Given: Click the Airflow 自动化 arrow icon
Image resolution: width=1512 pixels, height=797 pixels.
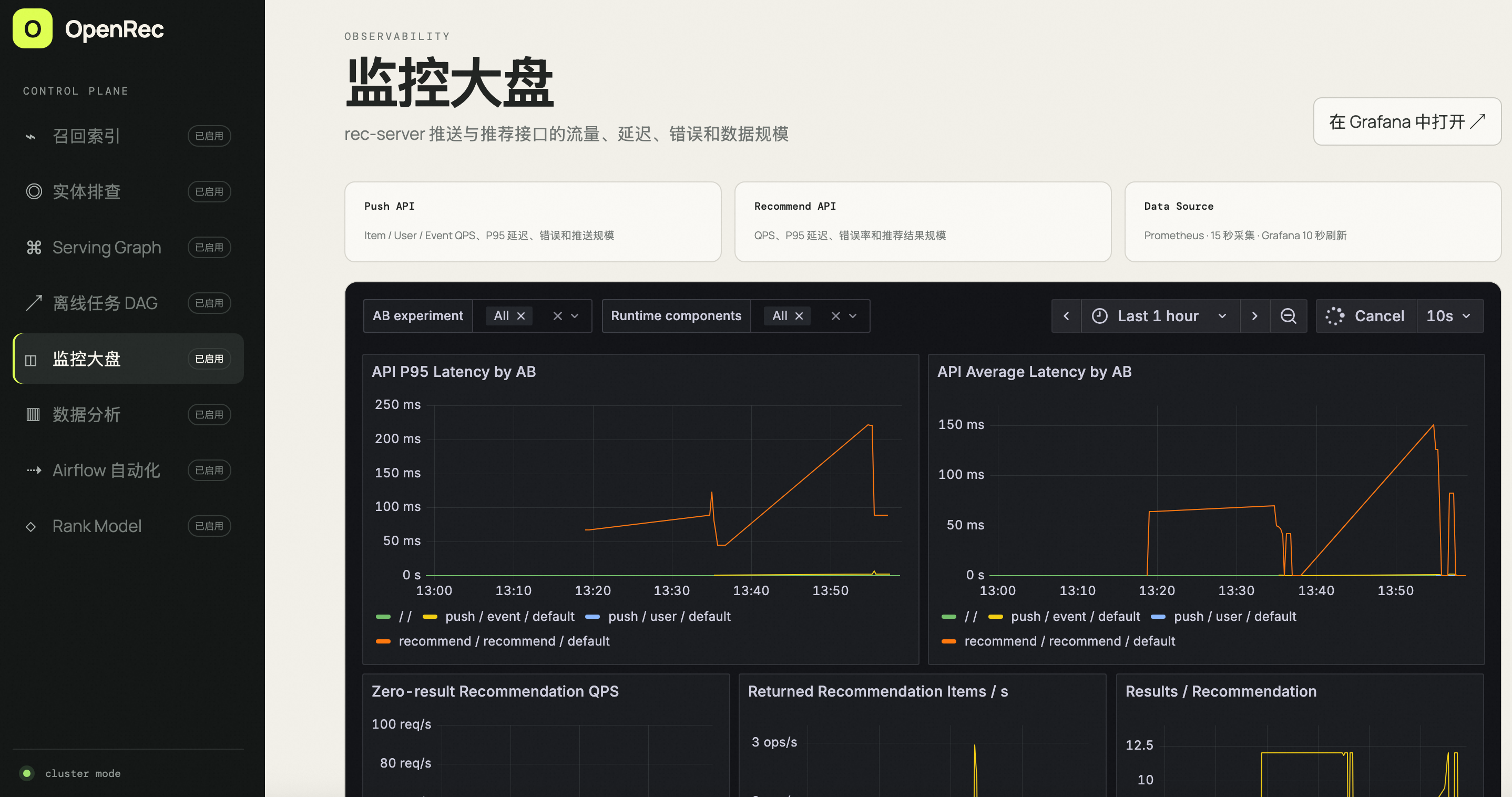Looking at the screenshot, I should [x=34, y=470].
